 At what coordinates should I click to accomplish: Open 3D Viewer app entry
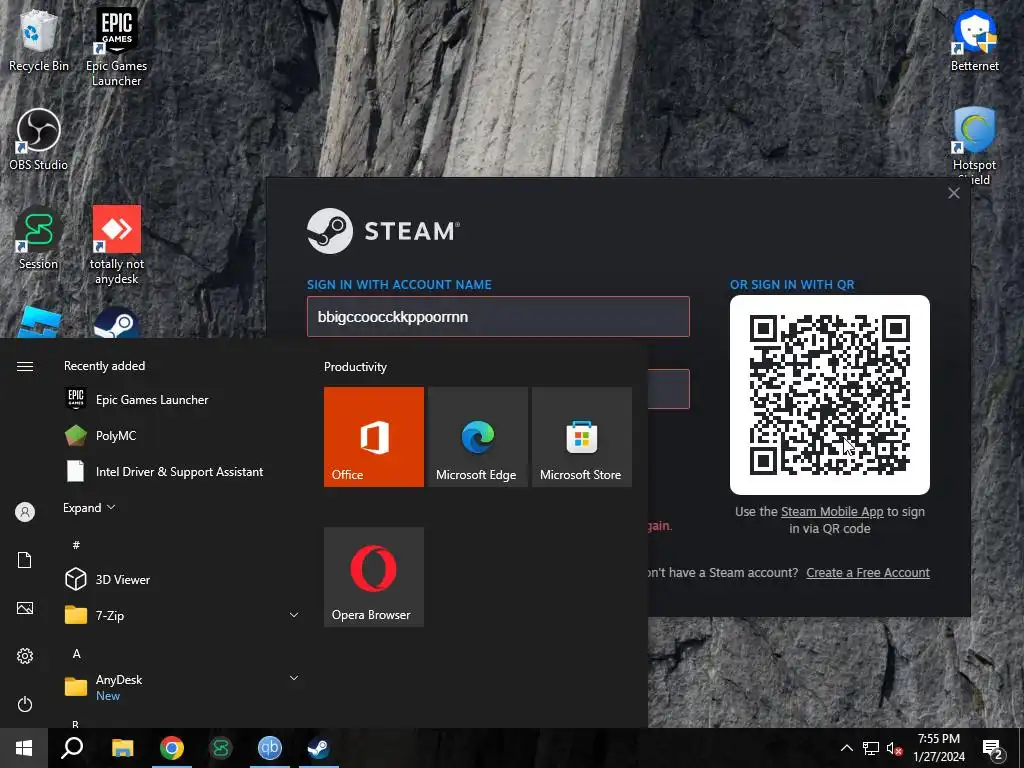182,579
